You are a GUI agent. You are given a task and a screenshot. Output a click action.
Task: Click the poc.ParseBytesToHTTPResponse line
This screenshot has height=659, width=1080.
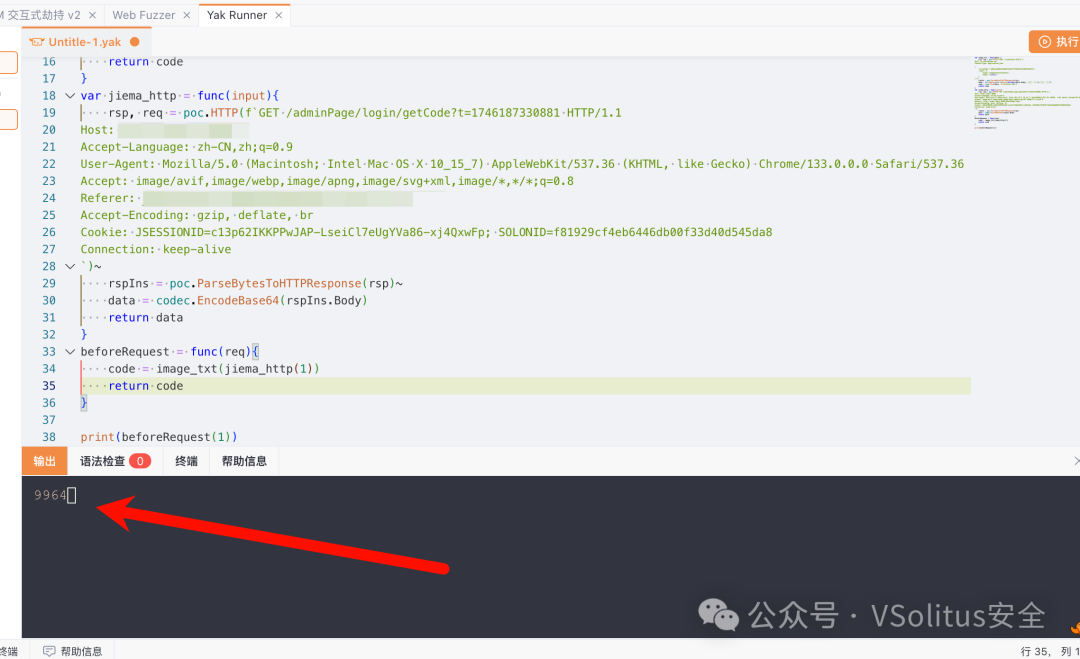click(256, 284)
